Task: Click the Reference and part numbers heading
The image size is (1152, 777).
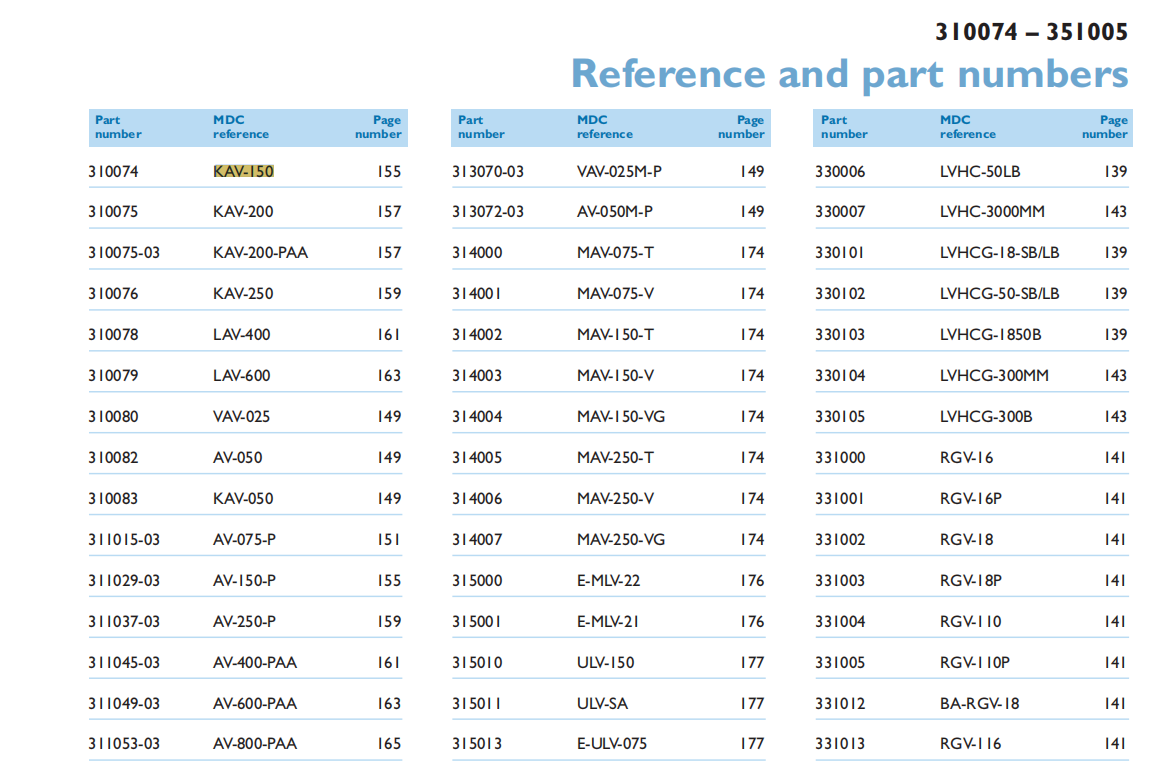Action: 849,74
